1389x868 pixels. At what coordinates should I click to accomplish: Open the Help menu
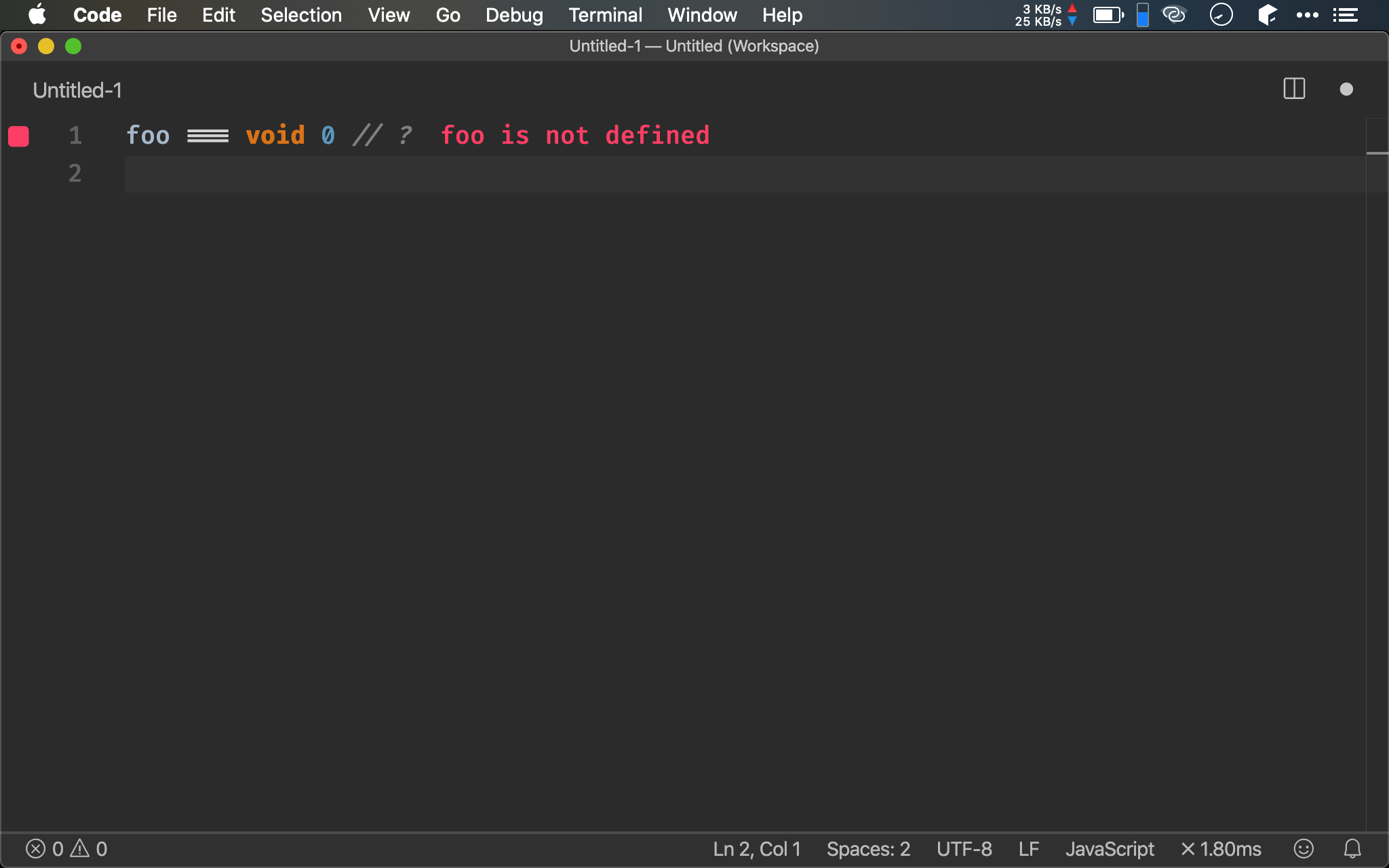(782, 15)
